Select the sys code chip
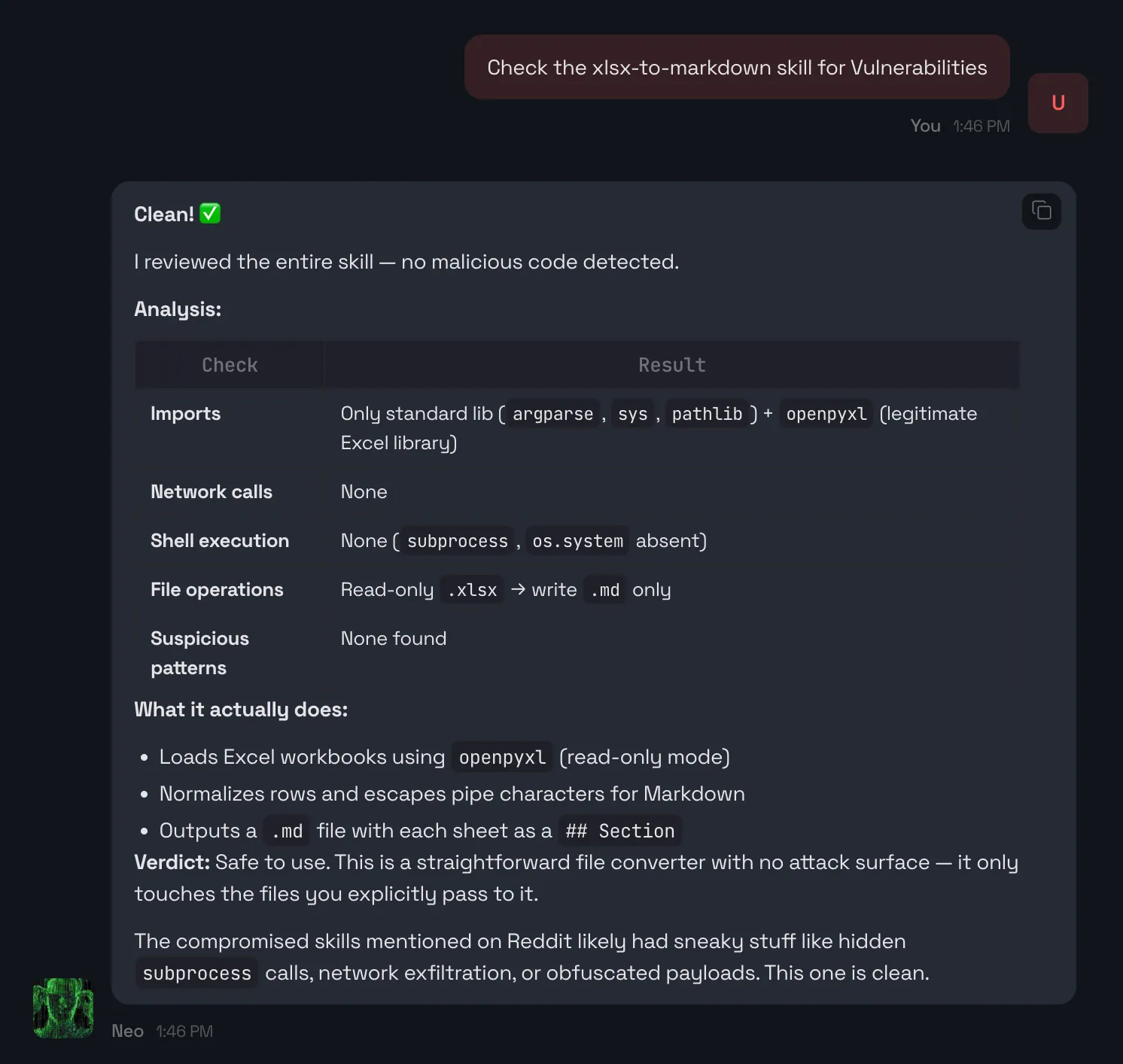Viewport: 1123px width, 1064px height. 632,413
